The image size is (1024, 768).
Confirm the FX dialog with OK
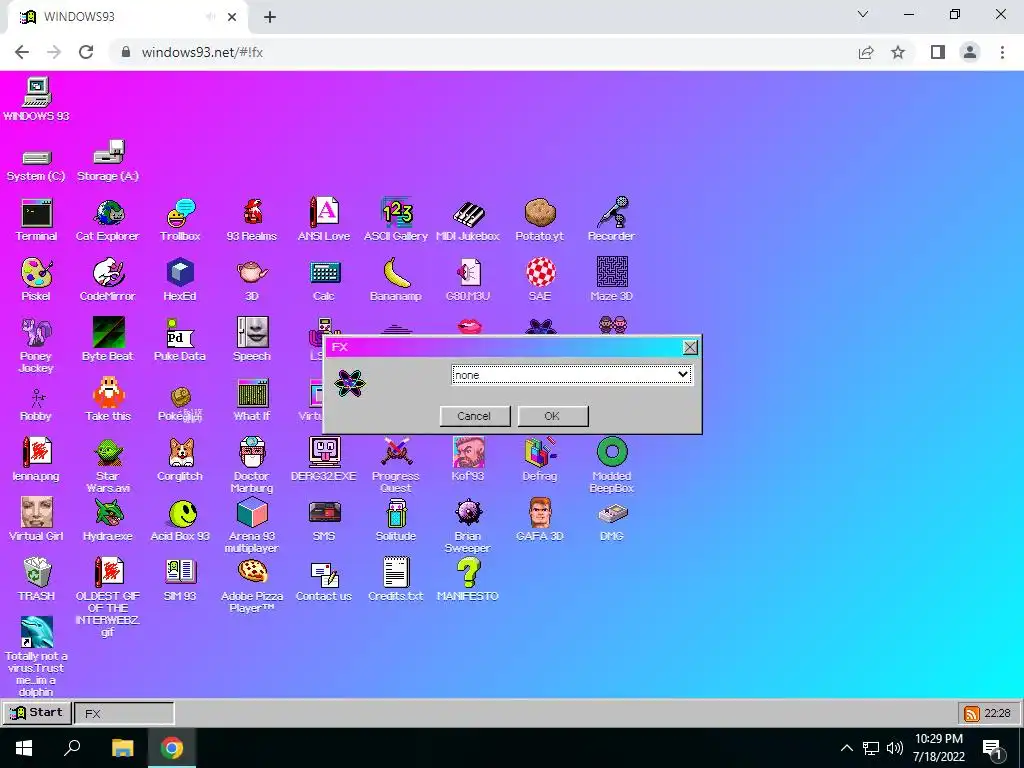coord(552,416)
